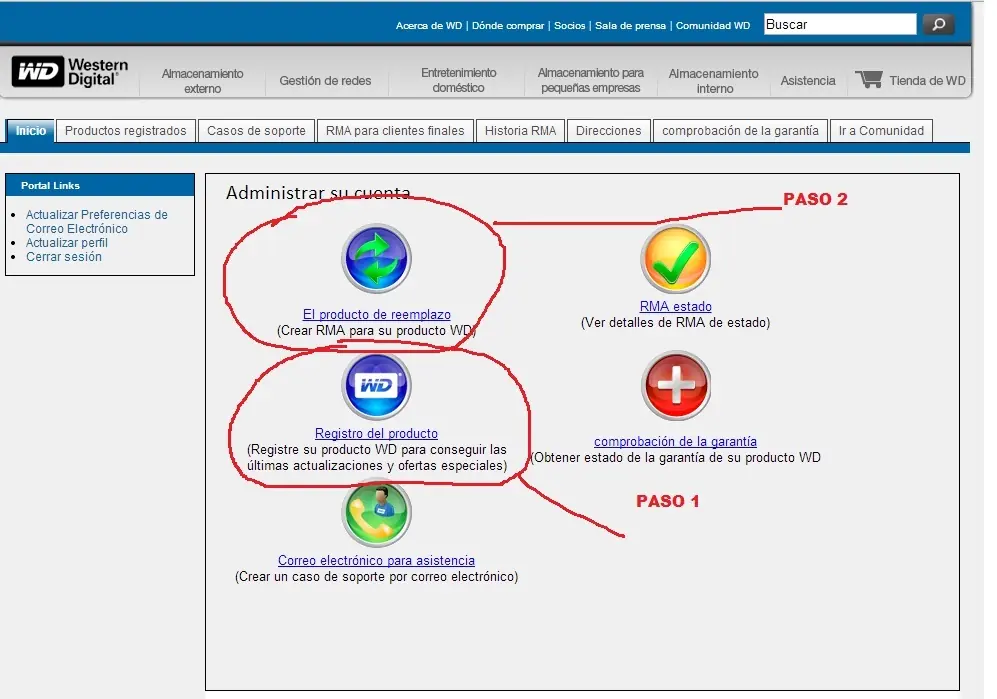997x699 pixels.
Task: Switch to Casos de soporte tab
Action: (x=256, y=130)
